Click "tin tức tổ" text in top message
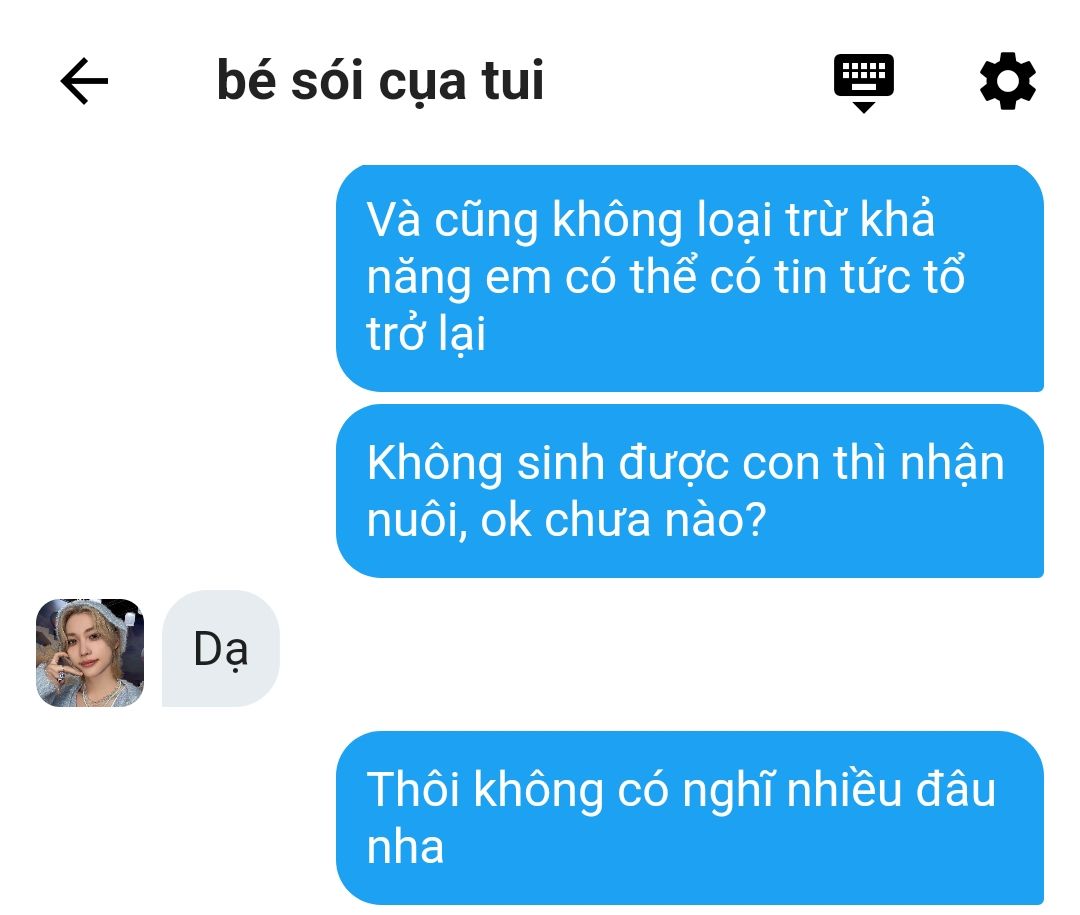The image size is (1080, 915). 870,277
